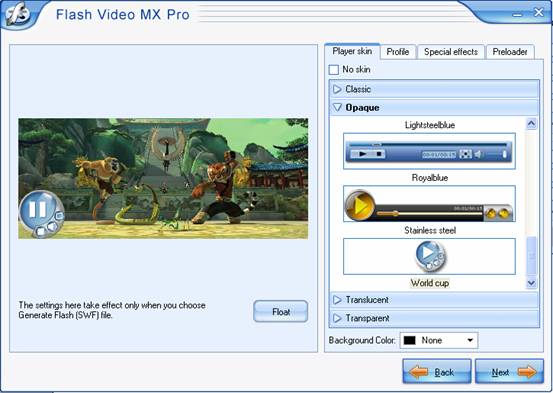Switch to the Preloader tab
The height and width of the screenshot is (393, 553).
pyautogui.click(x=510, y=52)
